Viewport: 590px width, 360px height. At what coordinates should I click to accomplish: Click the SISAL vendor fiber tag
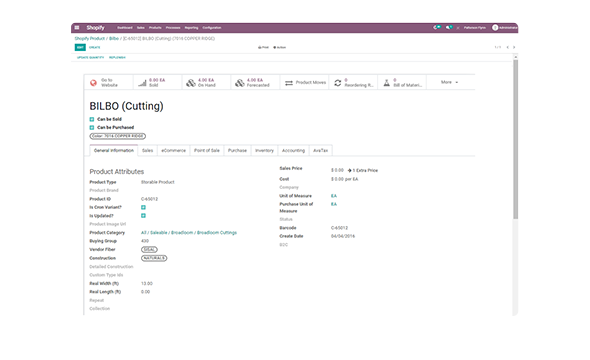point(149,250)
